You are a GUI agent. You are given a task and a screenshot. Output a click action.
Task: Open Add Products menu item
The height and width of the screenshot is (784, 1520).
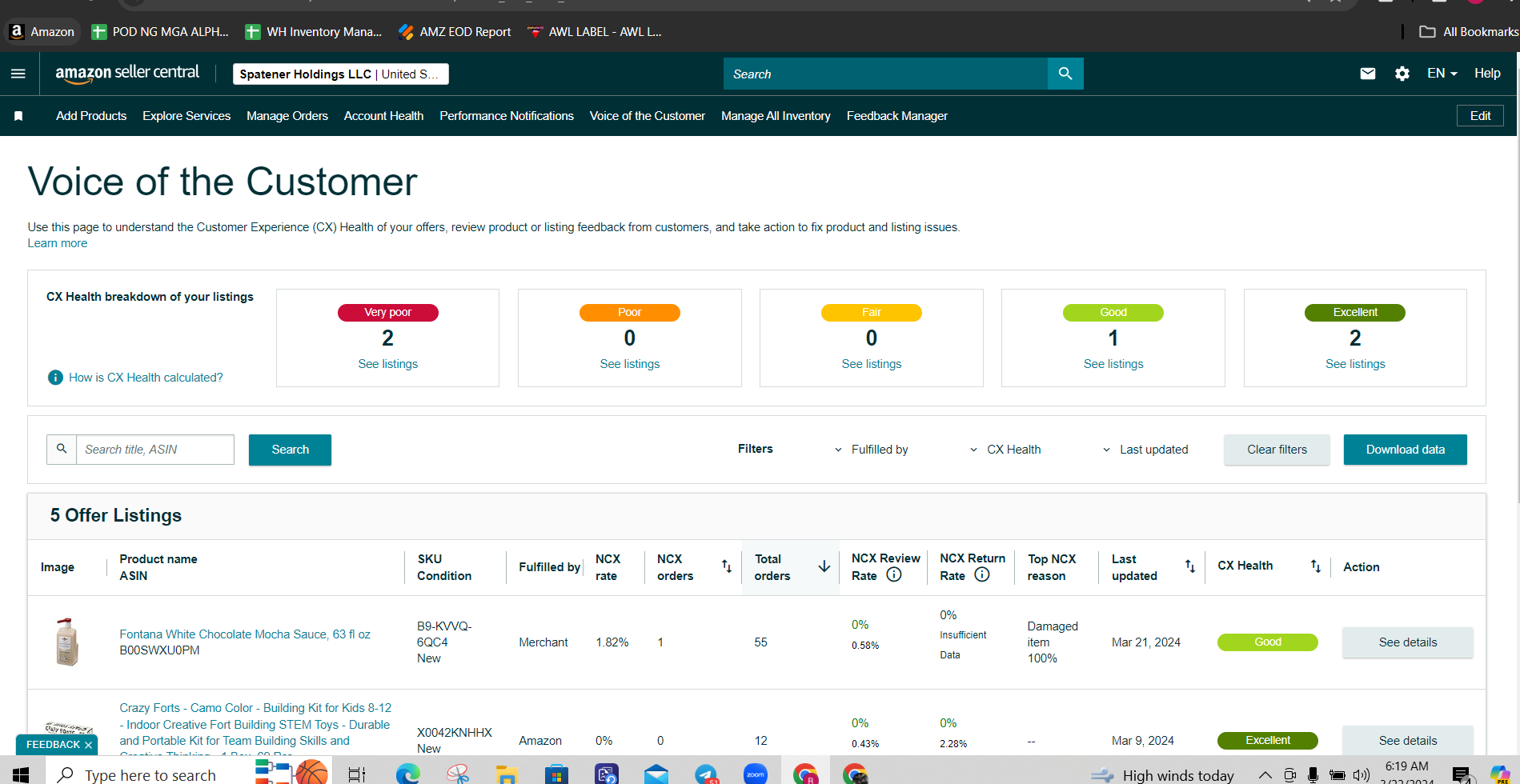tap(91, 116)
